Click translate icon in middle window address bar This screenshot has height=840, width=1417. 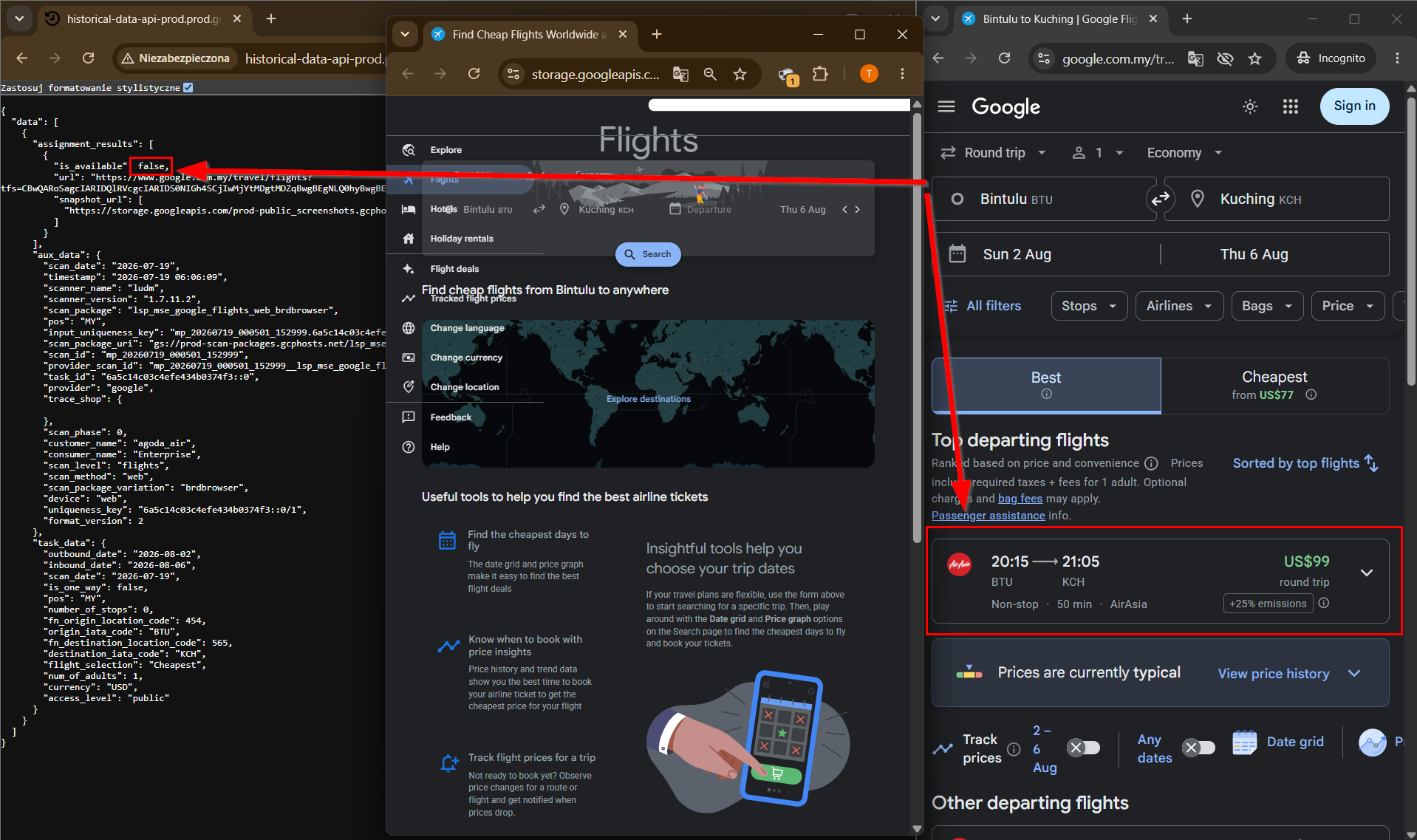click(x=680, y=74)
